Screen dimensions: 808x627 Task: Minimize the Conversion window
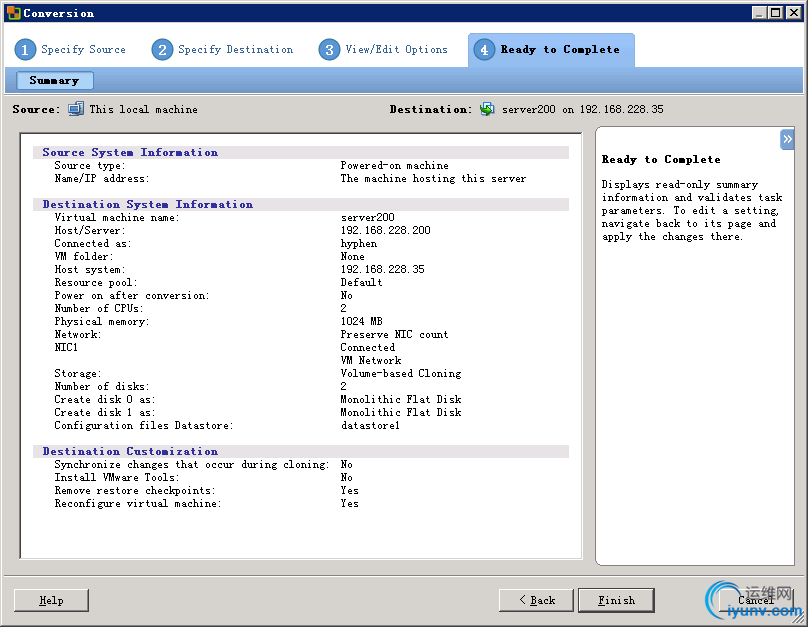(759, 13)
